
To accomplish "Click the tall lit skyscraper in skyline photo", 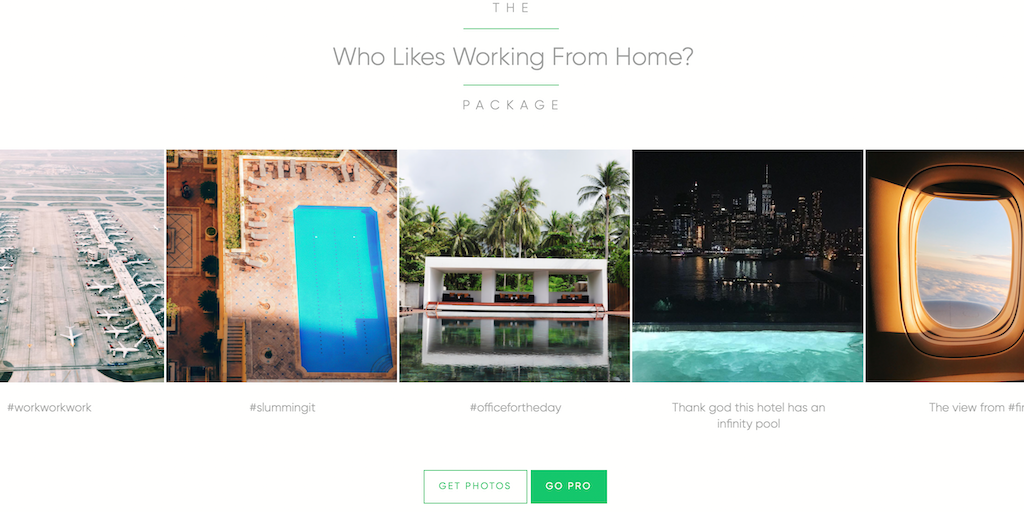I will pos(767,191).
